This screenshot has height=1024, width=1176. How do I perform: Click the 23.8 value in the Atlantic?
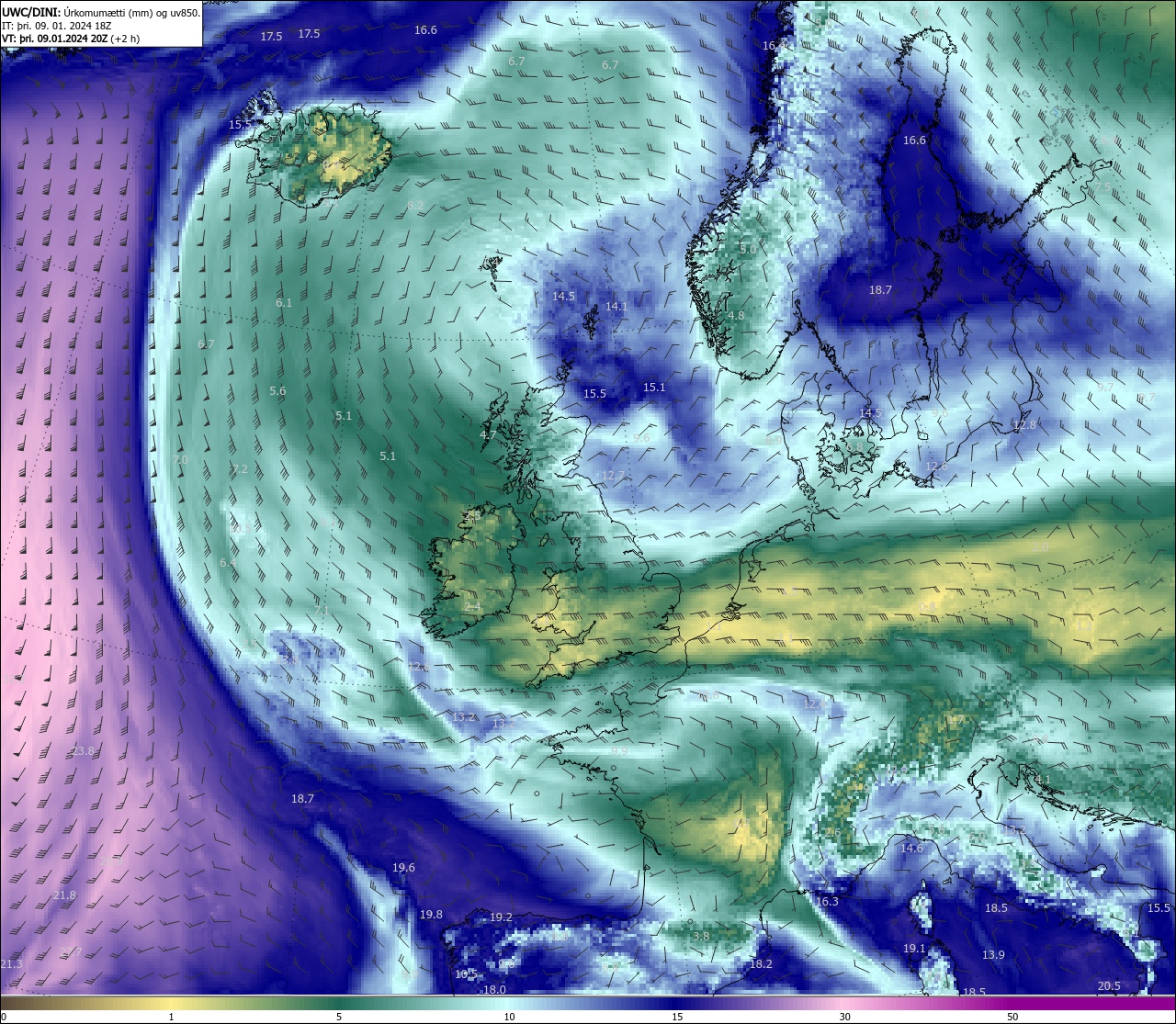83,750
